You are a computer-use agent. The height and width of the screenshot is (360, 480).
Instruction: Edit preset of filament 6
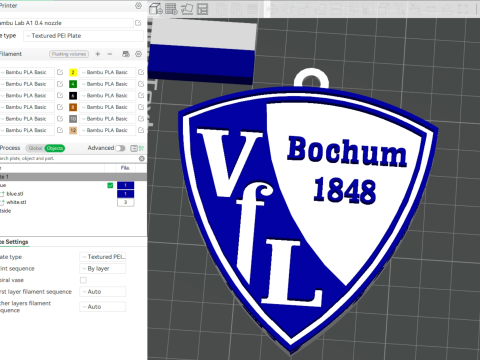(141, 96)
